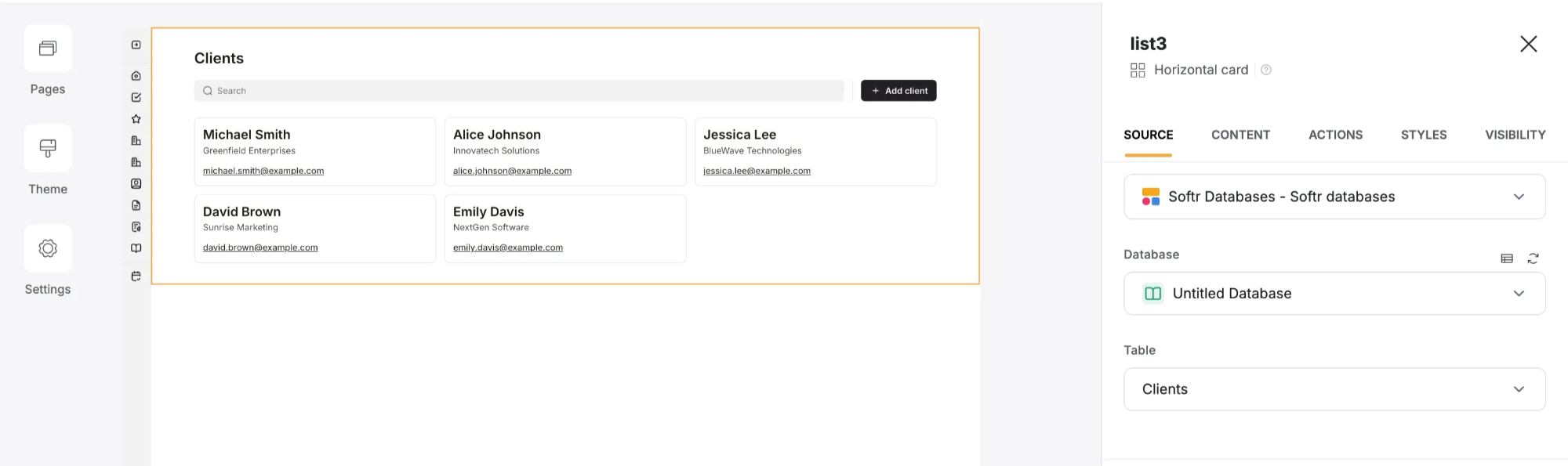
Task: Open the help icon beside Horizontal card
Action: (1265, 70)
